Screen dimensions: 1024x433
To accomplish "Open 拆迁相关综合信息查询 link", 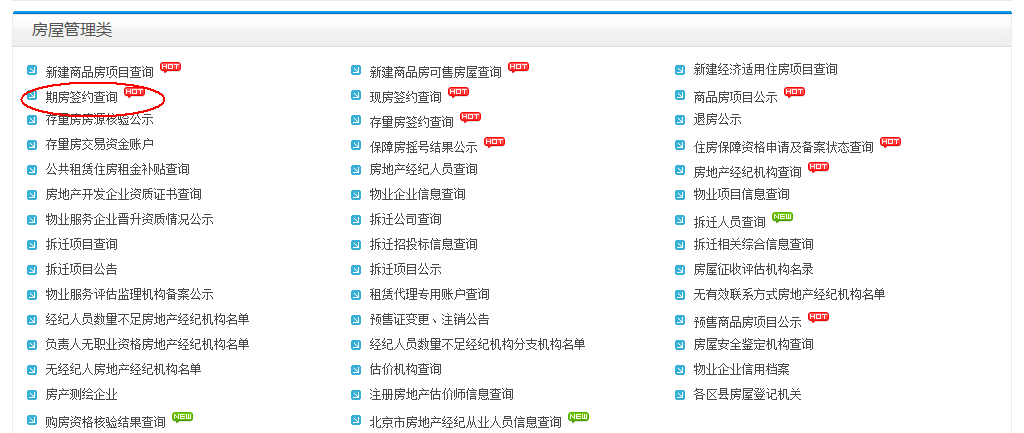I will [x=753, y=244].
